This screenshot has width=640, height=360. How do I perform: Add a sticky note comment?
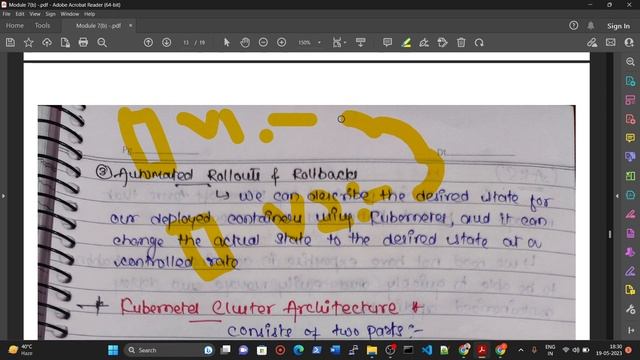pyautogui.click(x=387, y=42)
